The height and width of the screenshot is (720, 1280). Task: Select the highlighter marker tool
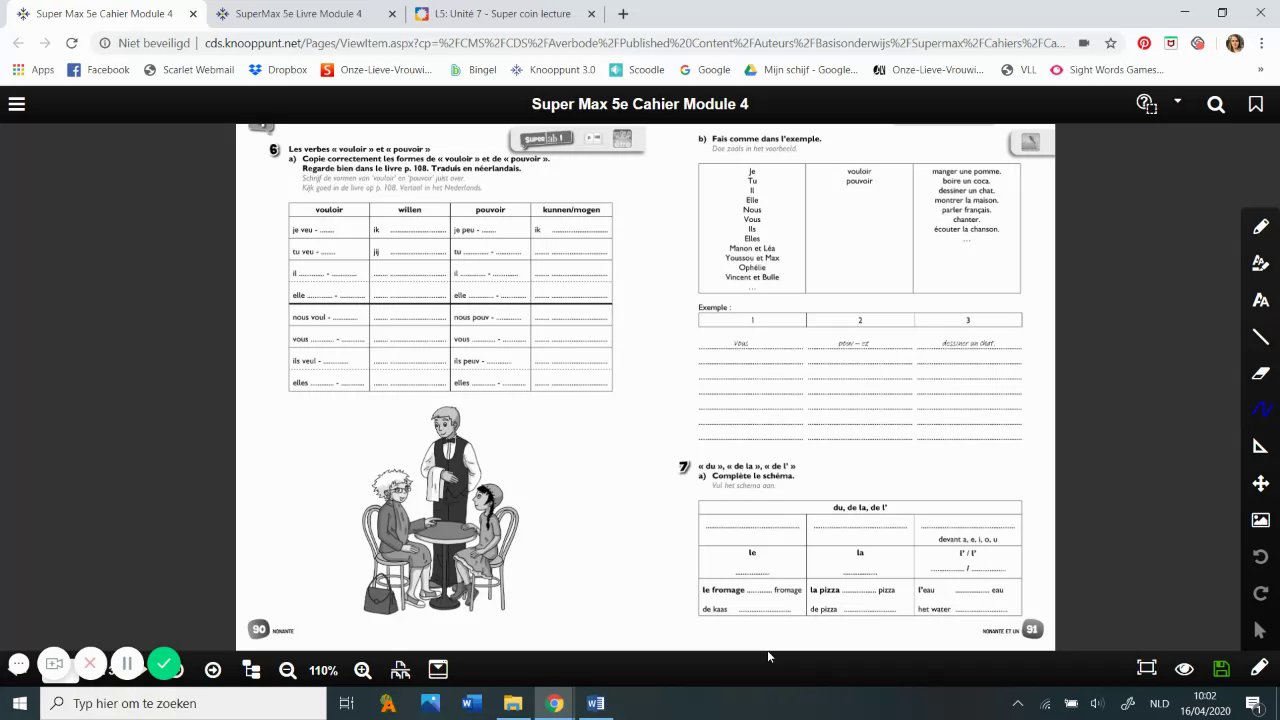(1261, 263)
